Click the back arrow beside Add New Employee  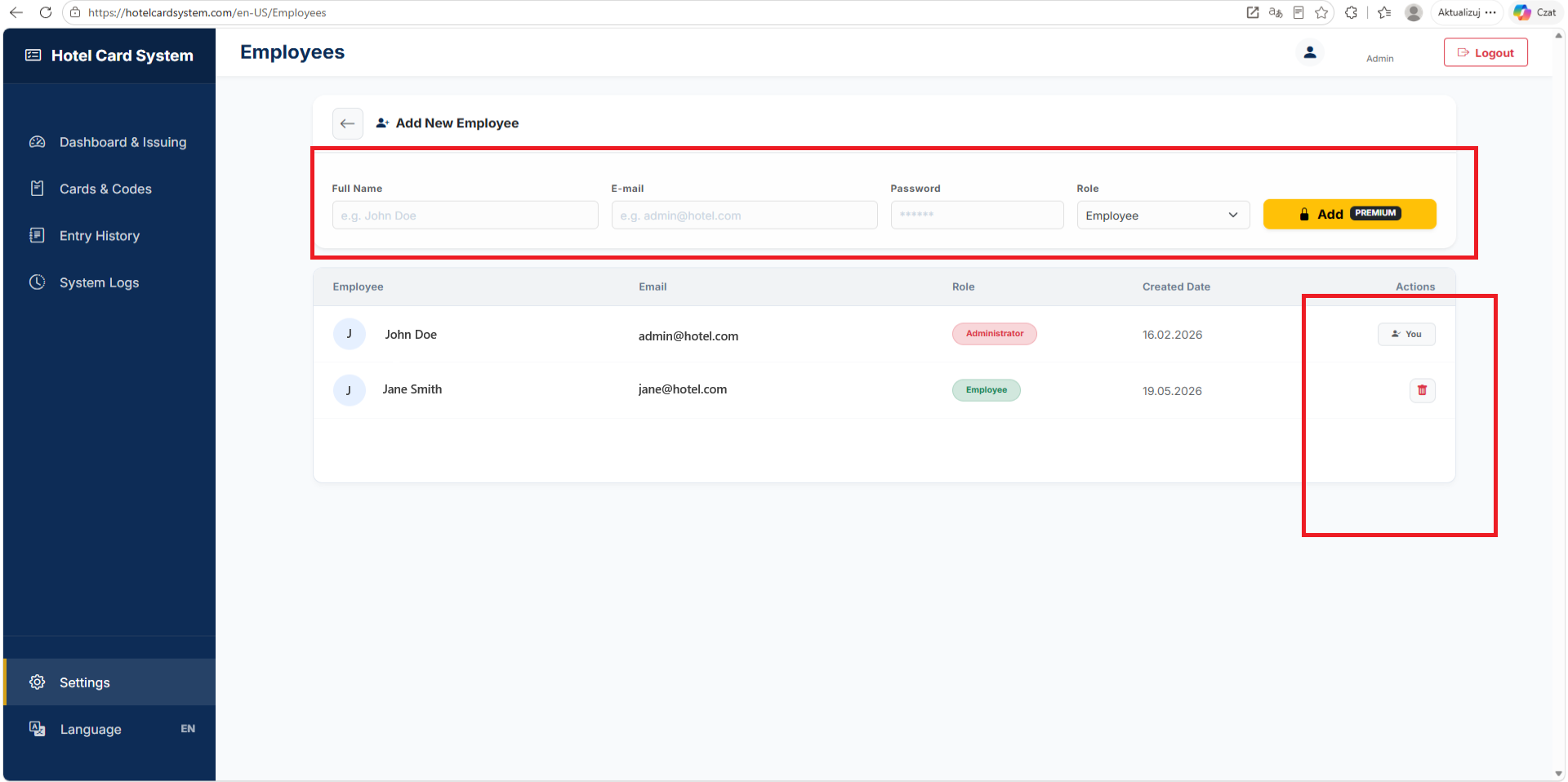tap(347, 123)
